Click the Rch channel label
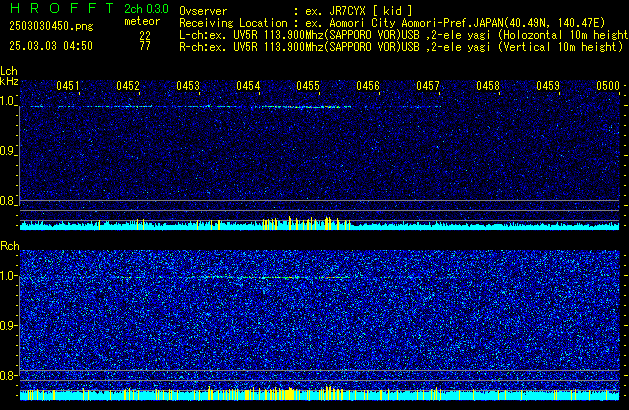Image resolution: width=629 pixels, height=410 pixels. [10, 246]
